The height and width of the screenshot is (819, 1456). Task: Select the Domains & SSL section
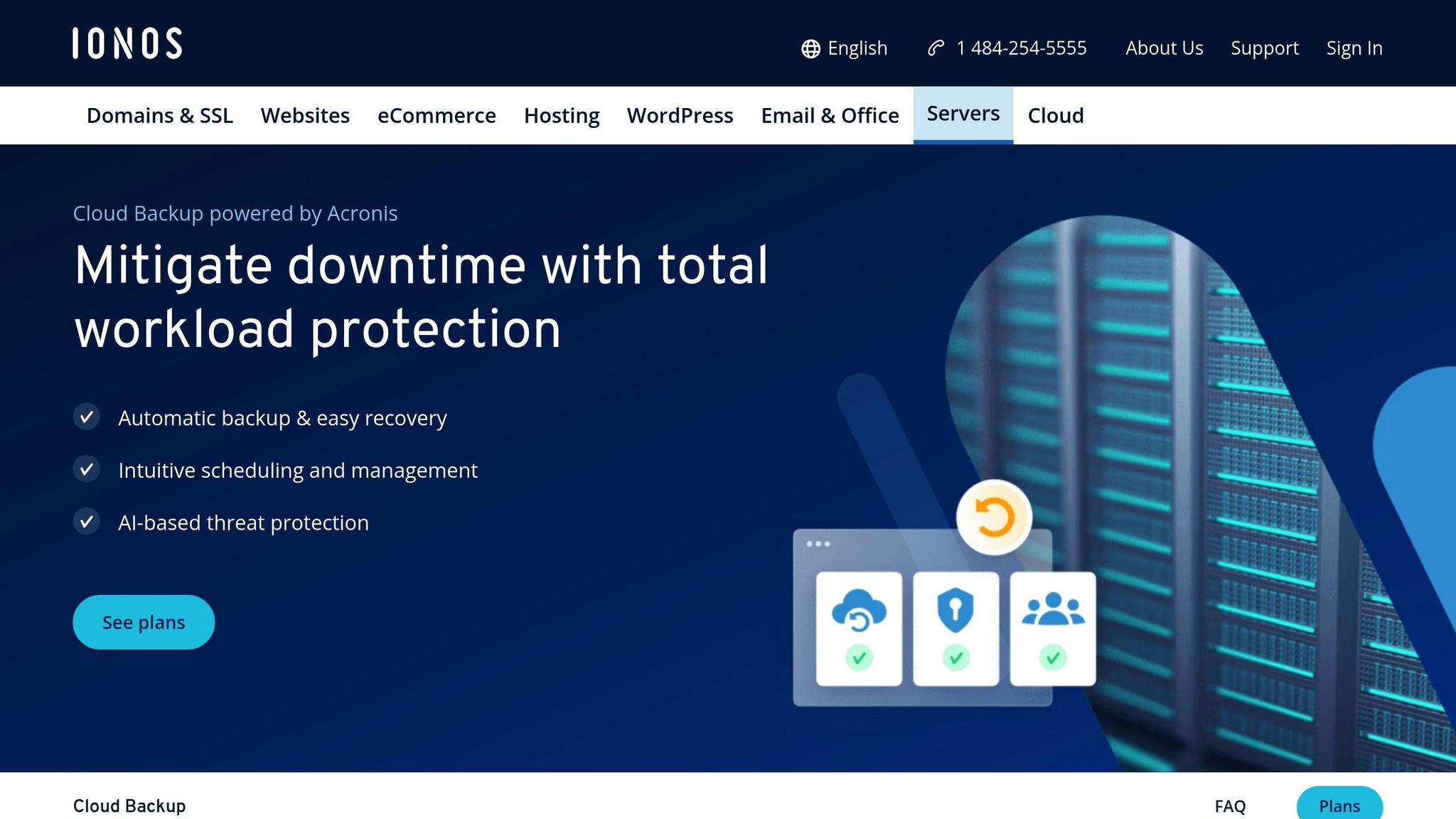click(160, 115)
